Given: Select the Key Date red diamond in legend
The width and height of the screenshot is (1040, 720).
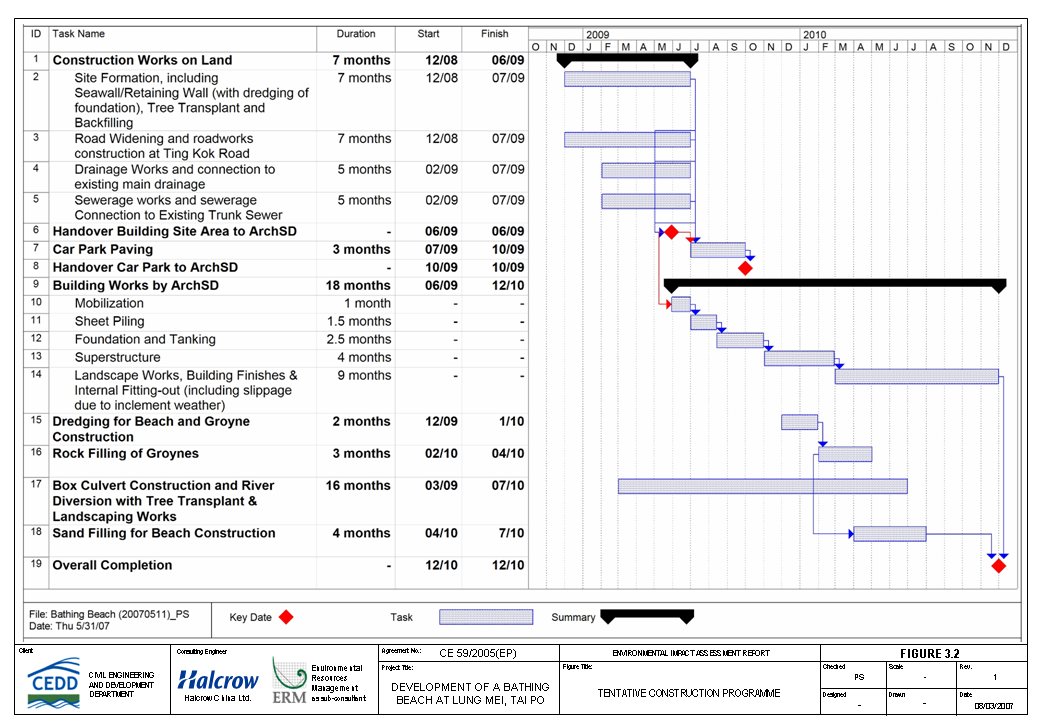Looking at the screenshot, I should pos(286,617).
